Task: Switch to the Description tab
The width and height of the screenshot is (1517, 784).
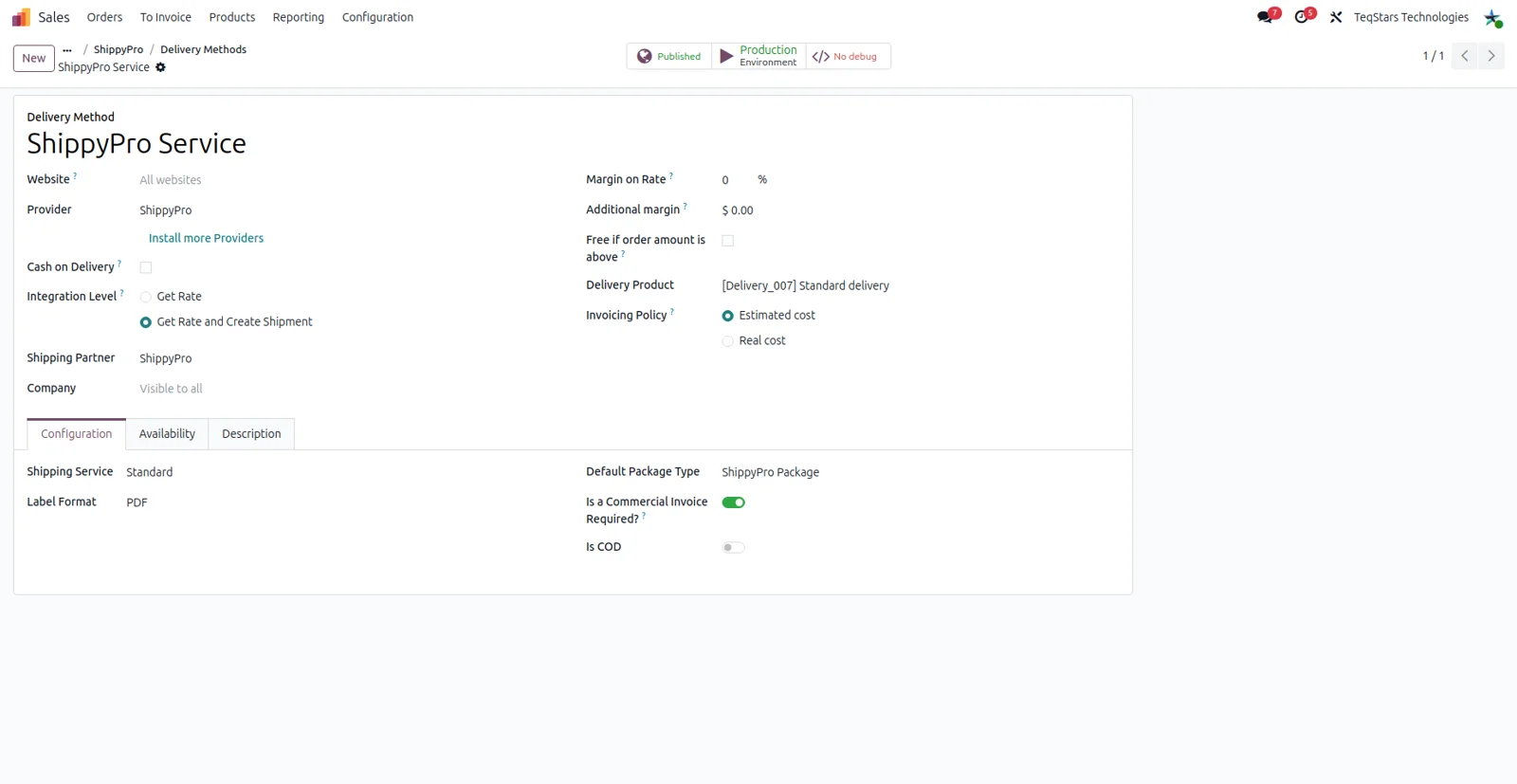Action: pyautogui.click(x=251, y=433)
